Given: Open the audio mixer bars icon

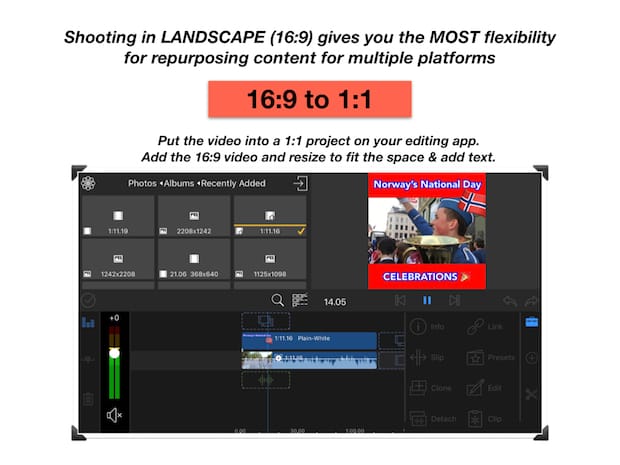Looking at the screenshot, I should pos(88,322).
